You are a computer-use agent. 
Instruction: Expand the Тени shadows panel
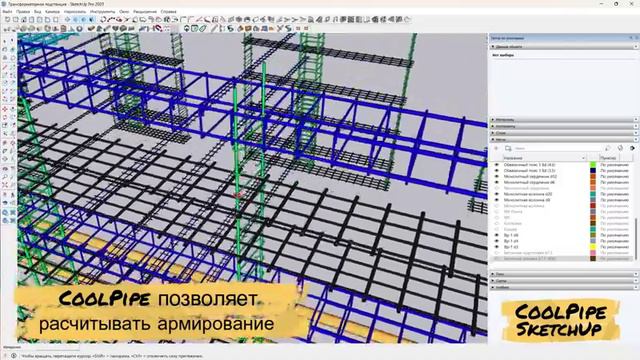point(564,274)
